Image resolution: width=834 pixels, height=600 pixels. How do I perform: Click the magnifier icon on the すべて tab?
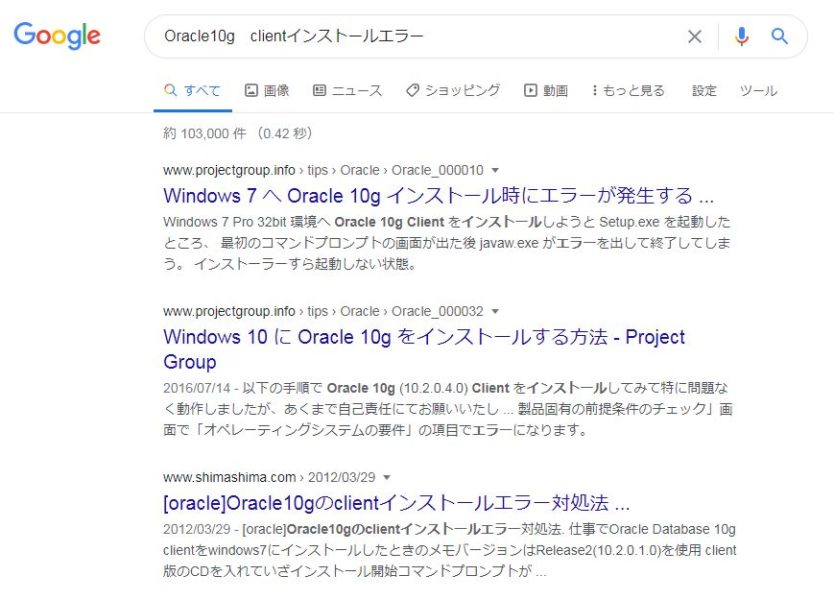coord(170,90)
